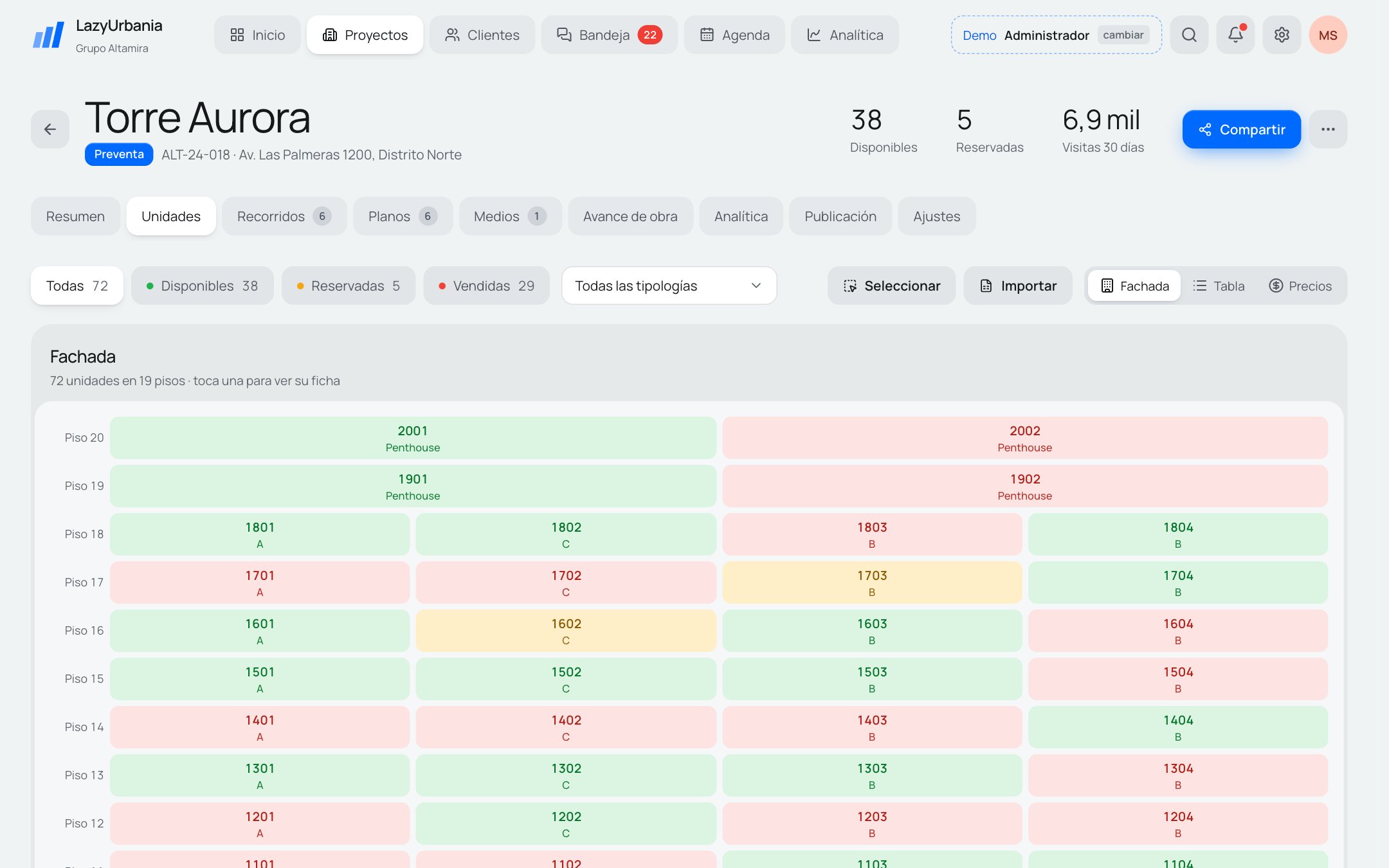This screenshot has height=868, width=1389.
Task: Switch to the Planos tab
Action: click(x=403, y=216)
